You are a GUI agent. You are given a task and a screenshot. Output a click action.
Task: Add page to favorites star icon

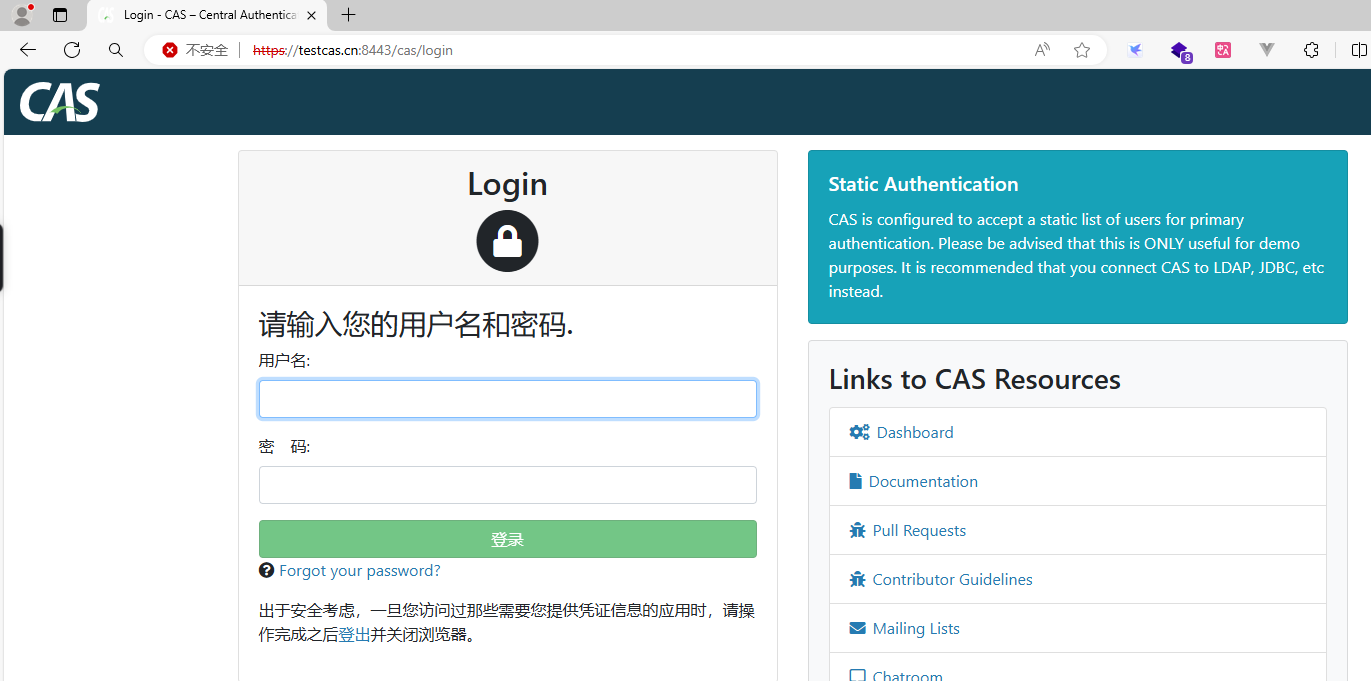(1082, 50)
